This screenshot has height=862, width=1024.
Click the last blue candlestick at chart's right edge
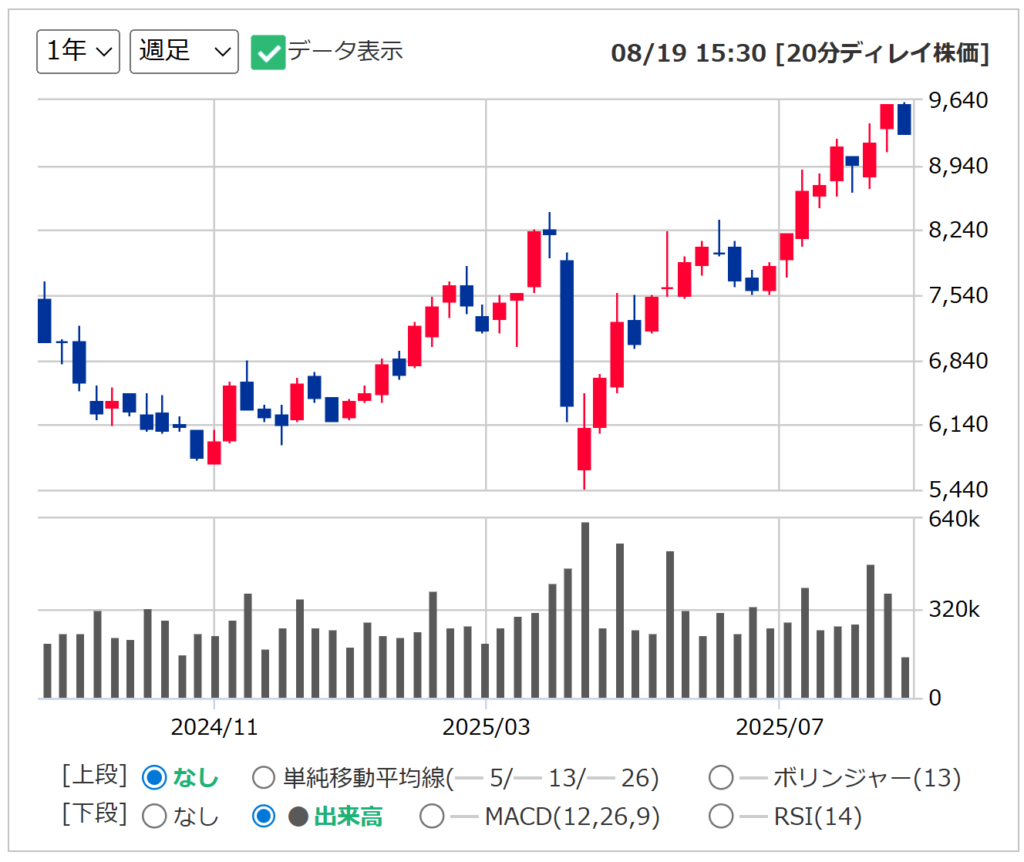coord(904,119)
